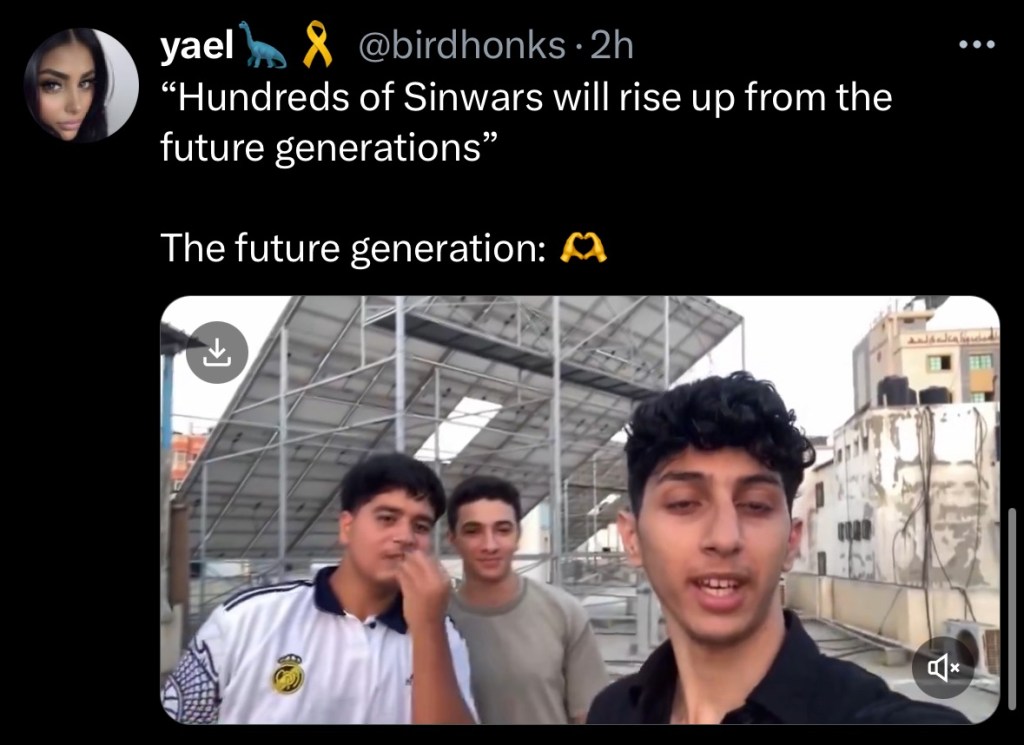Screen dimensions: 1024x745
Task: Click the display name yael
Action: (197, 46)
